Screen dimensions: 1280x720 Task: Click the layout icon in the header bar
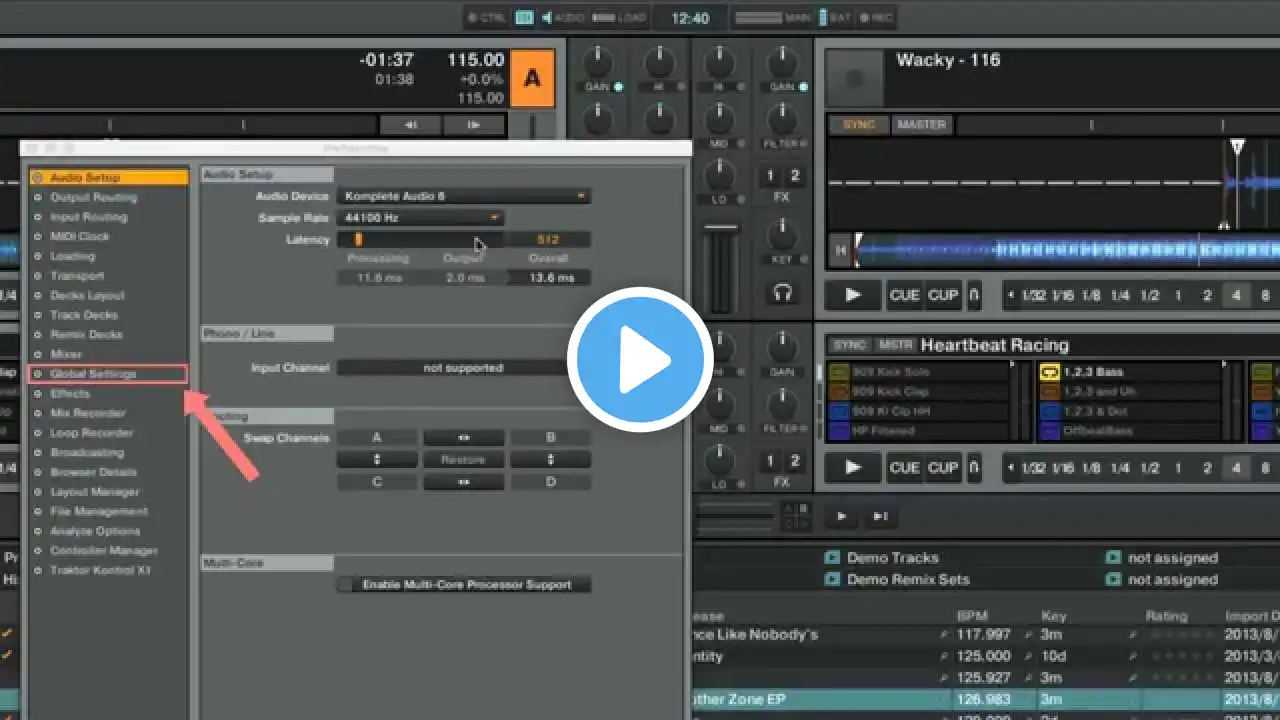click(x=524, y=18)
